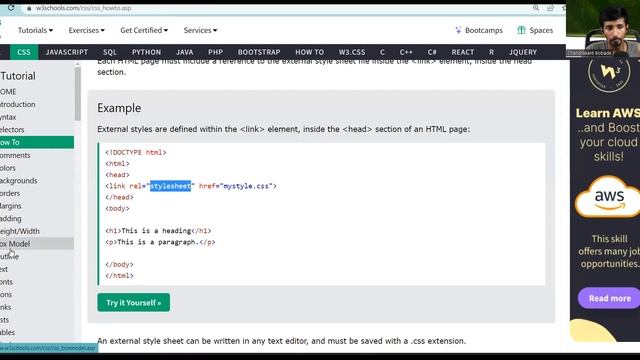Open Introduction in the sidebar
This screenshot has height=360, width=640.
pyautogui.click(x=37, y=104)
